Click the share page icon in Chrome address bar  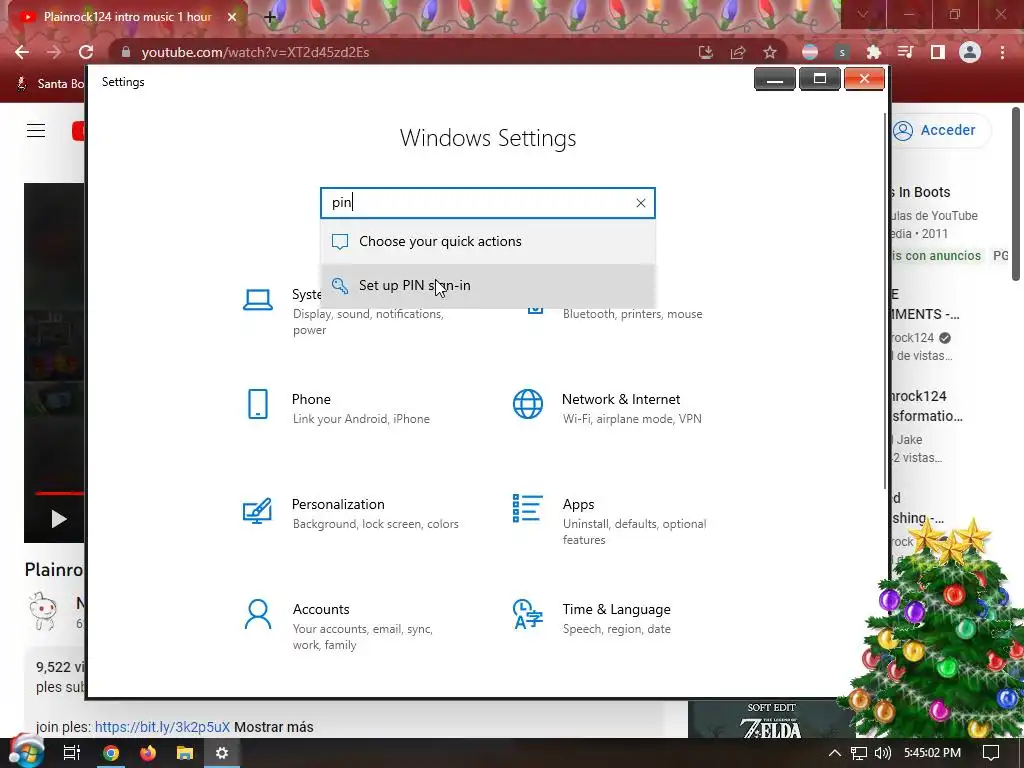click(738, 52)
